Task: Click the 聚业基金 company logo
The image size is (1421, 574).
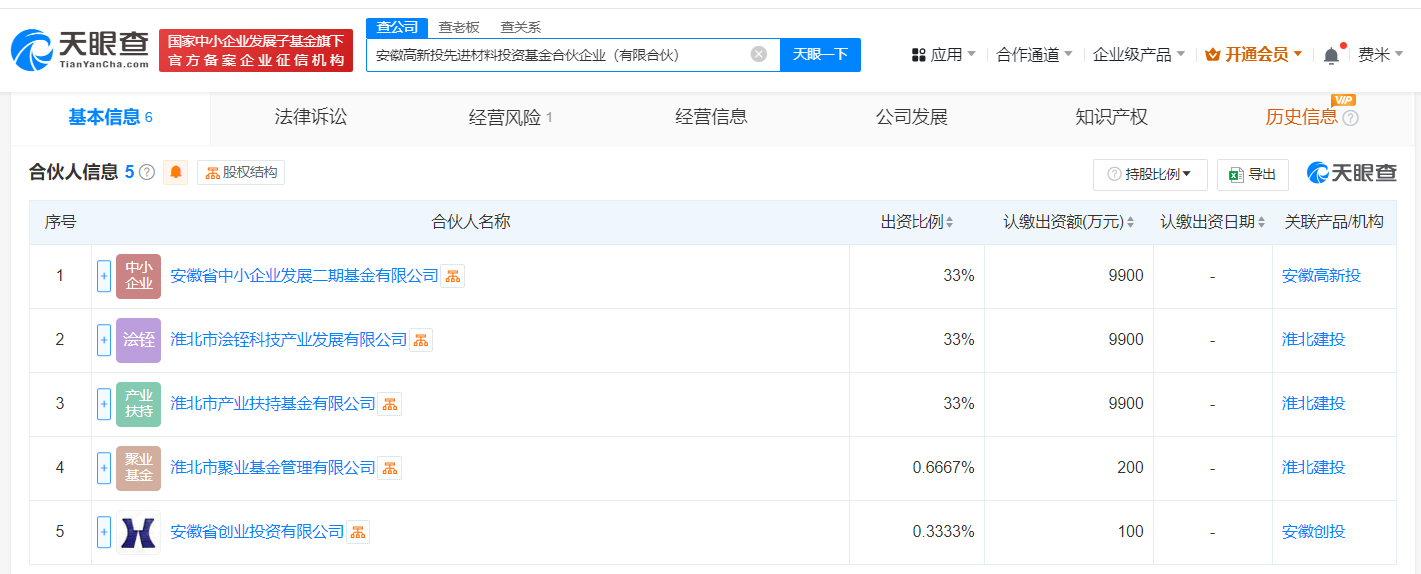Action: pyautogui.click(x=138, y=468)
